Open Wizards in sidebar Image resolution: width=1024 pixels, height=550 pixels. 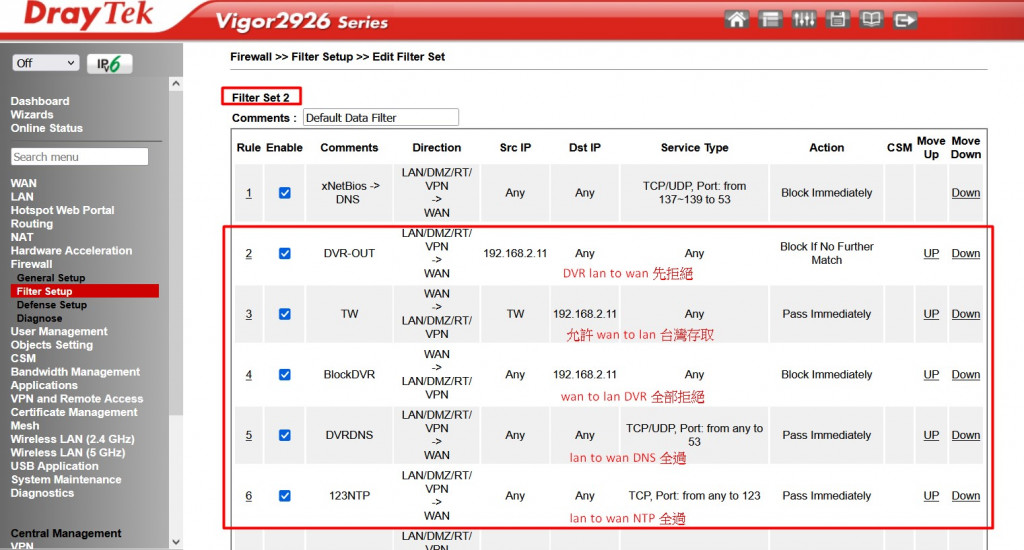click(32, 114)
